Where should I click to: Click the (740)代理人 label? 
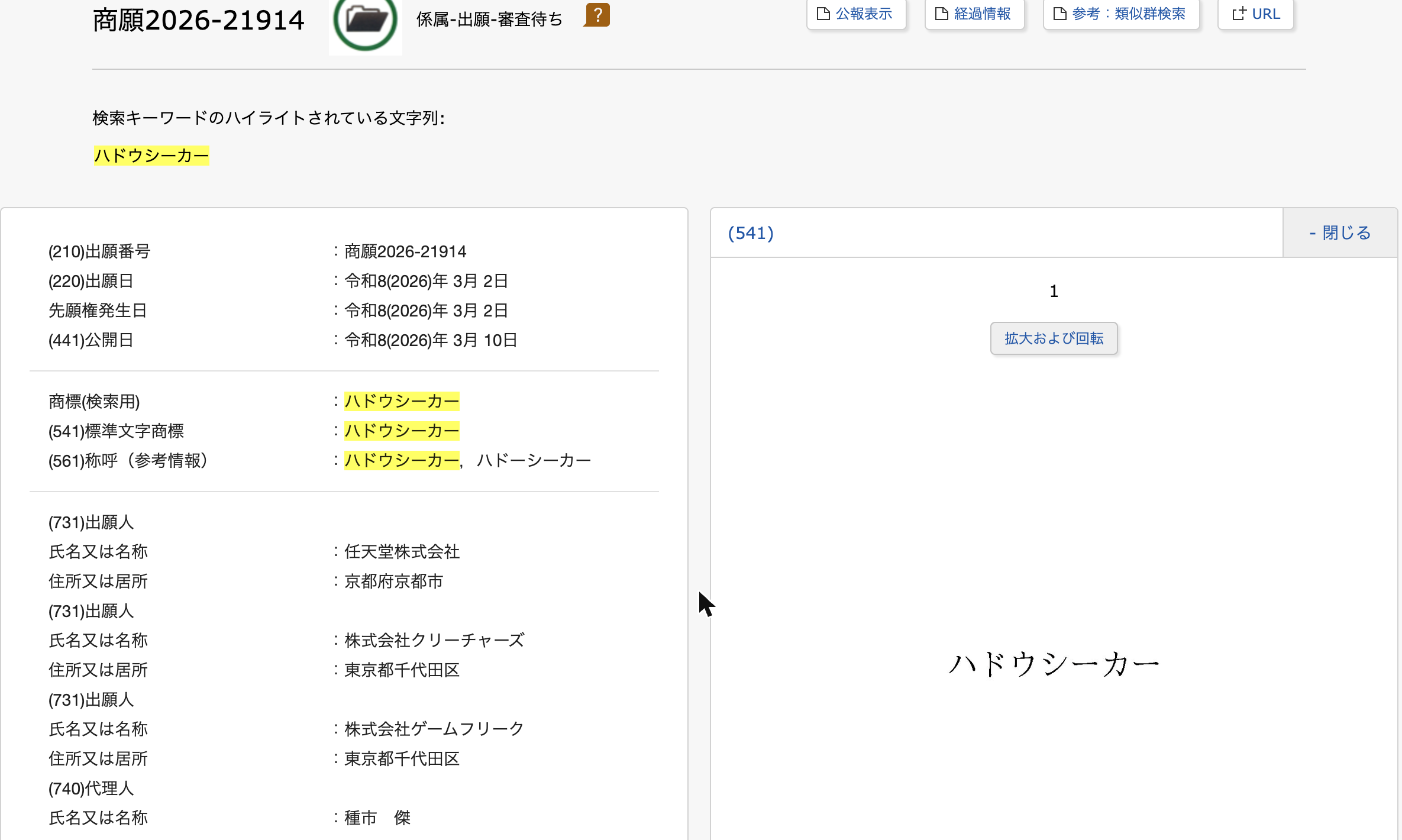(x=91, y=788)
